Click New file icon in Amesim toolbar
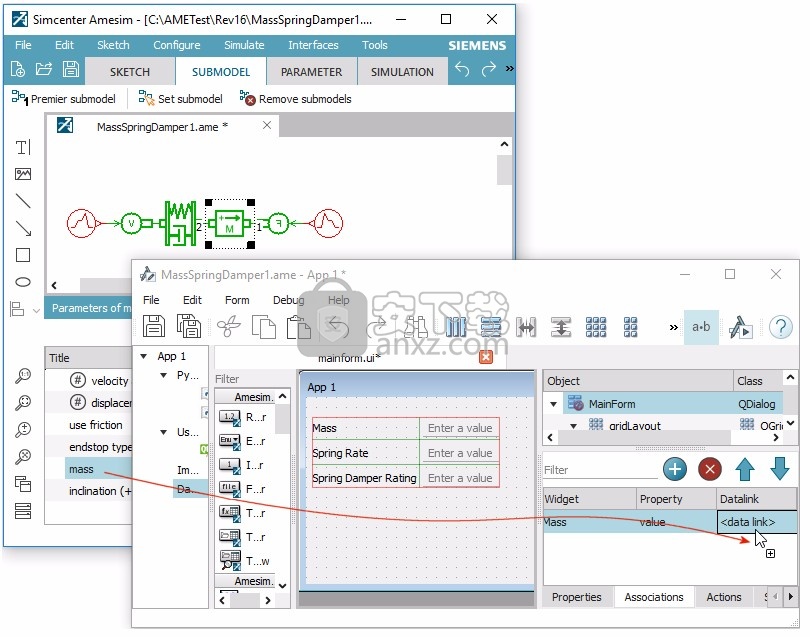 (18, 69)
